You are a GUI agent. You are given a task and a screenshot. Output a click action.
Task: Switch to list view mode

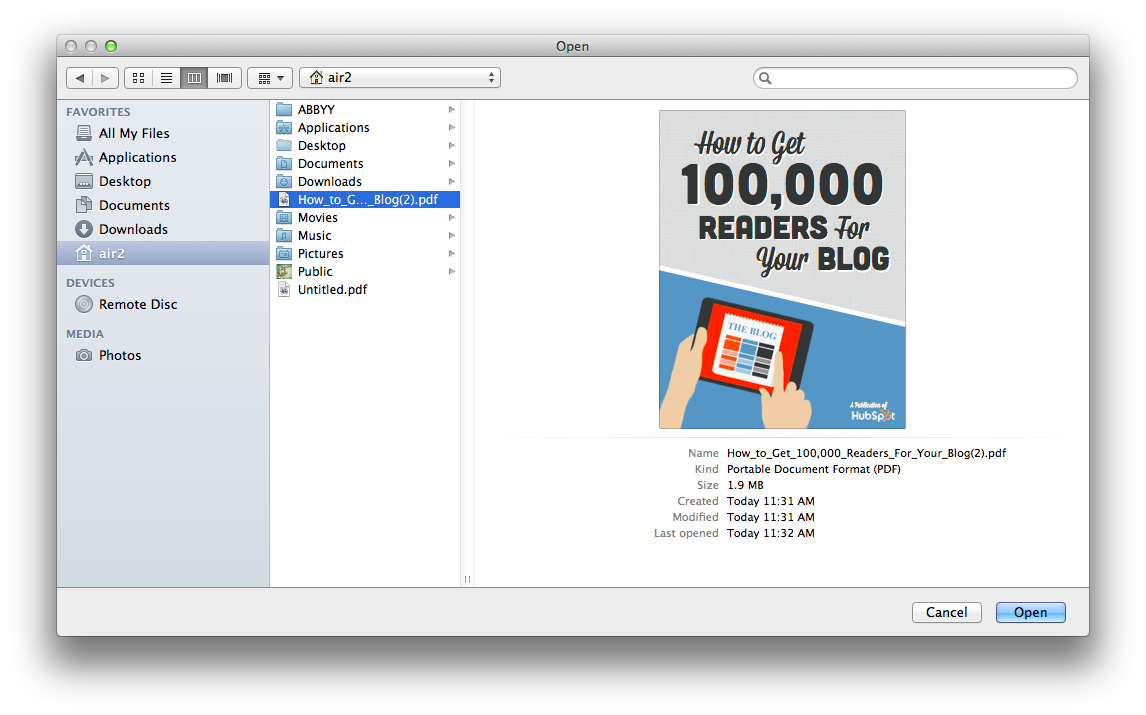165,77
